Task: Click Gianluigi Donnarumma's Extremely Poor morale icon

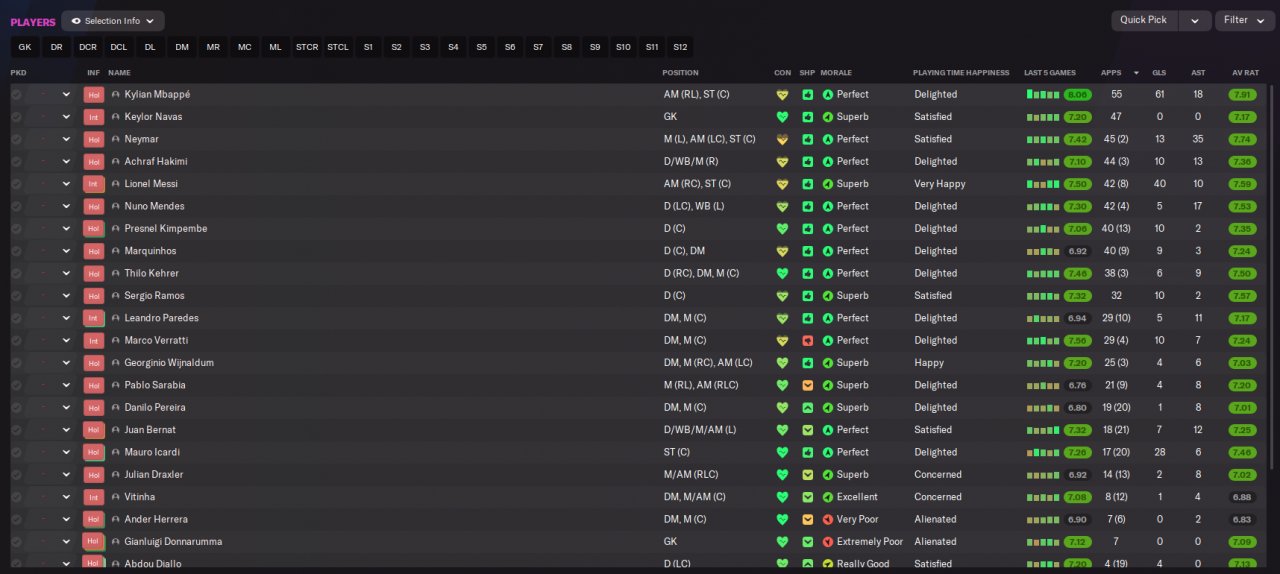Action: (828, 542)
